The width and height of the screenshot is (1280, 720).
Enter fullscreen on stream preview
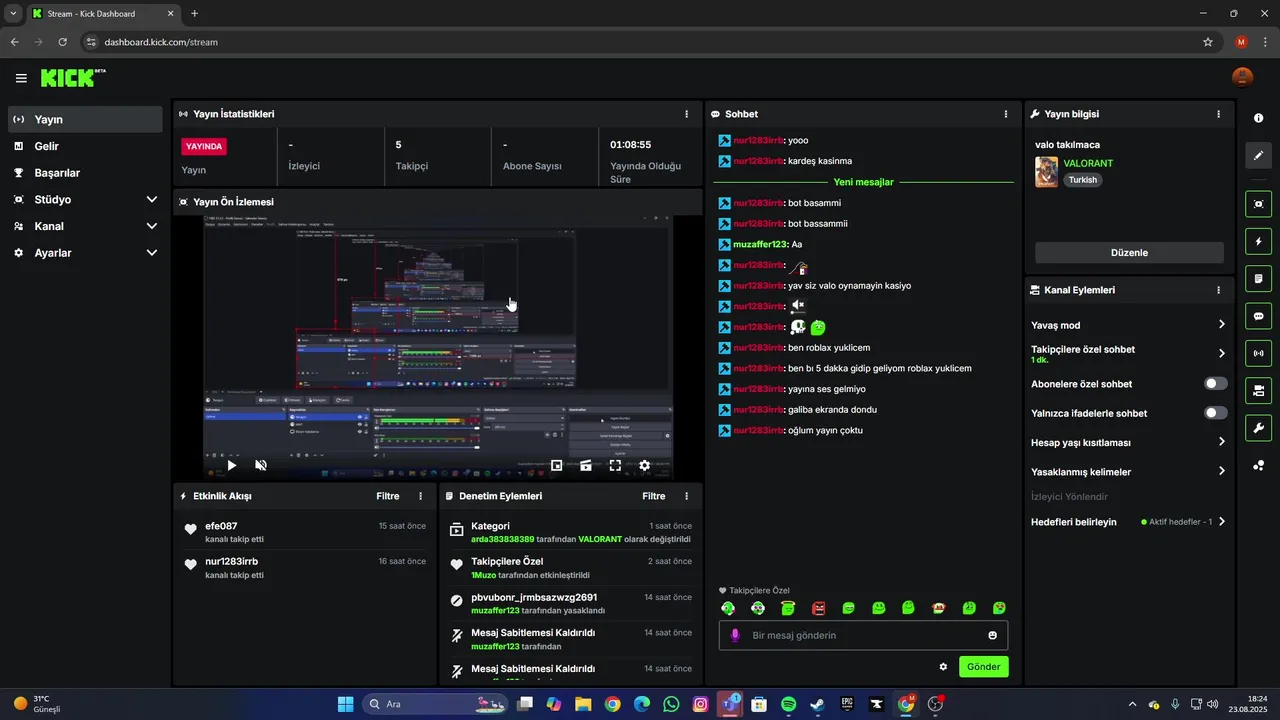pyautogui.click(x=615, y=465)
